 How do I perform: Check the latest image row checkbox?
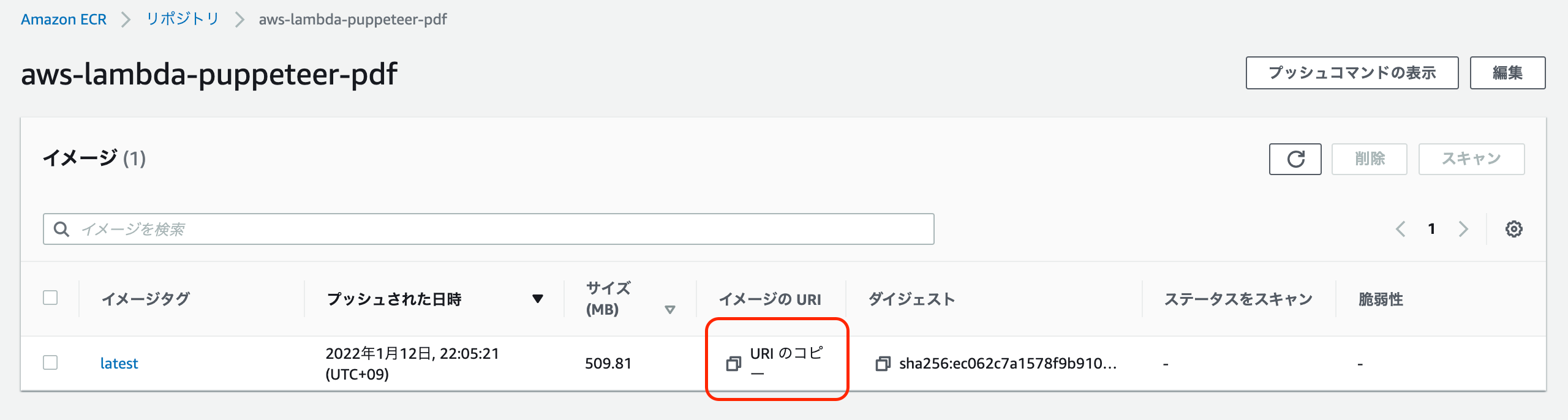(50, 362)
